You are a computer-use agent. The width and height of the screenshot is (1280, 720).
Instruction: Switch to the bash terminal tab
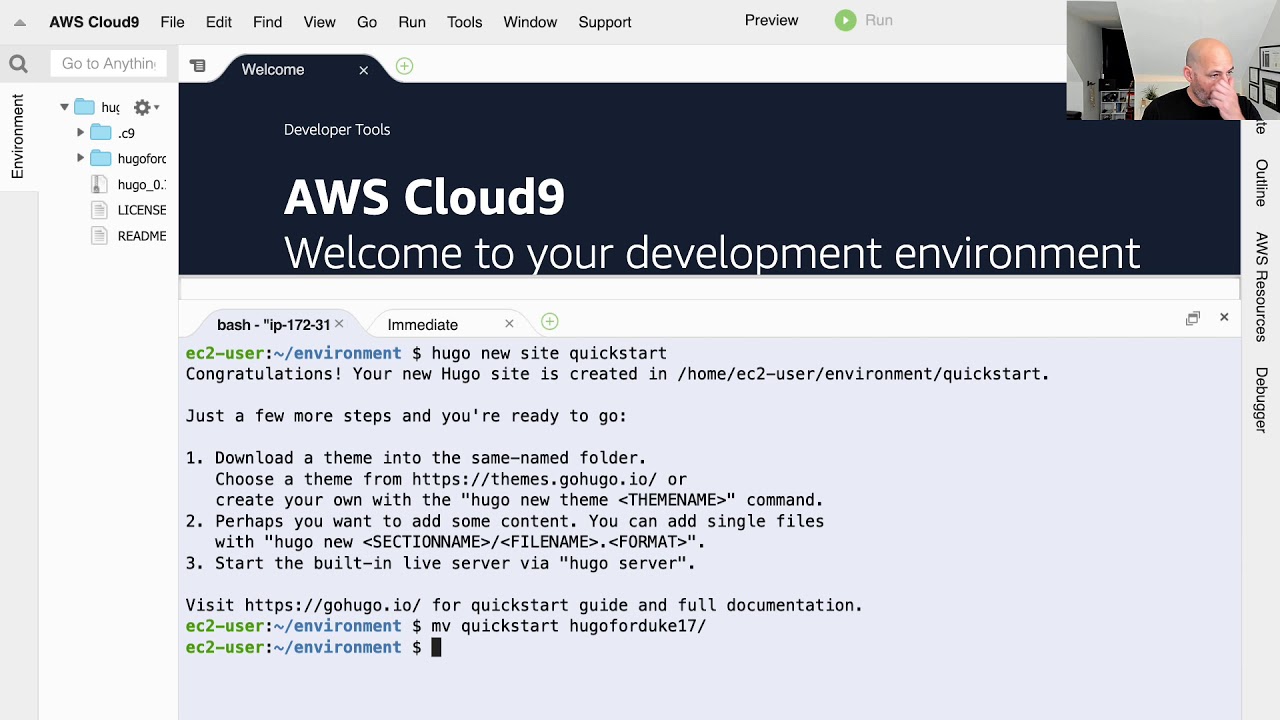[x=273, y=325]
